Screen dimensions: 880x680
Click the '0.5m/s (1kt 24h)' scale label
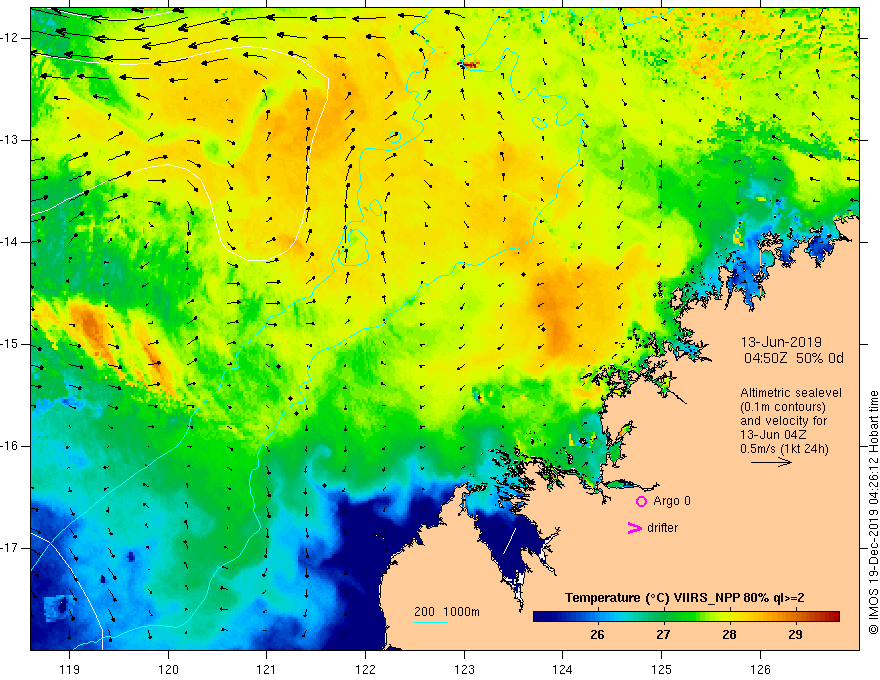click(x=784, y=449)
